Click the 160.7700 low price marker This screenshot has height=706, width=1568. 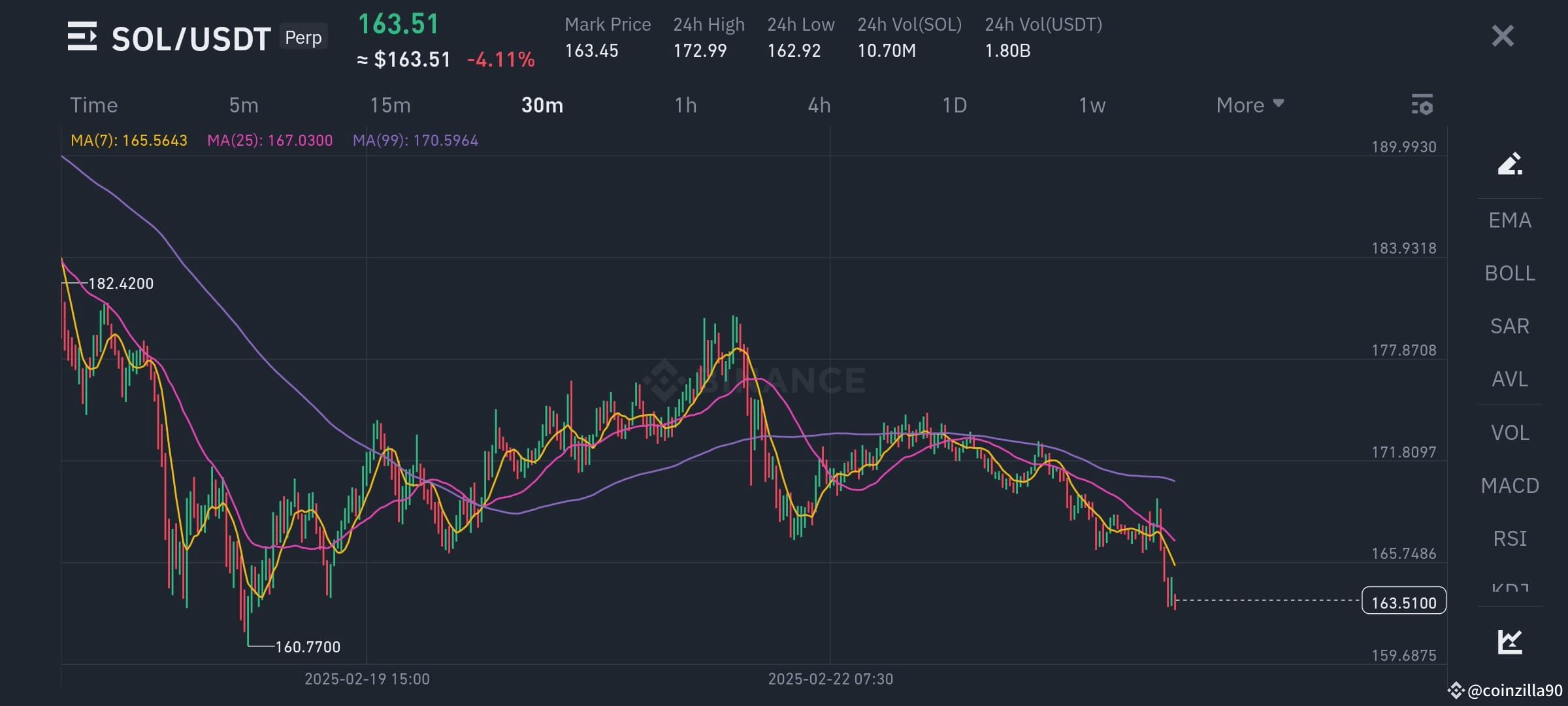click(x=308, y=647)
